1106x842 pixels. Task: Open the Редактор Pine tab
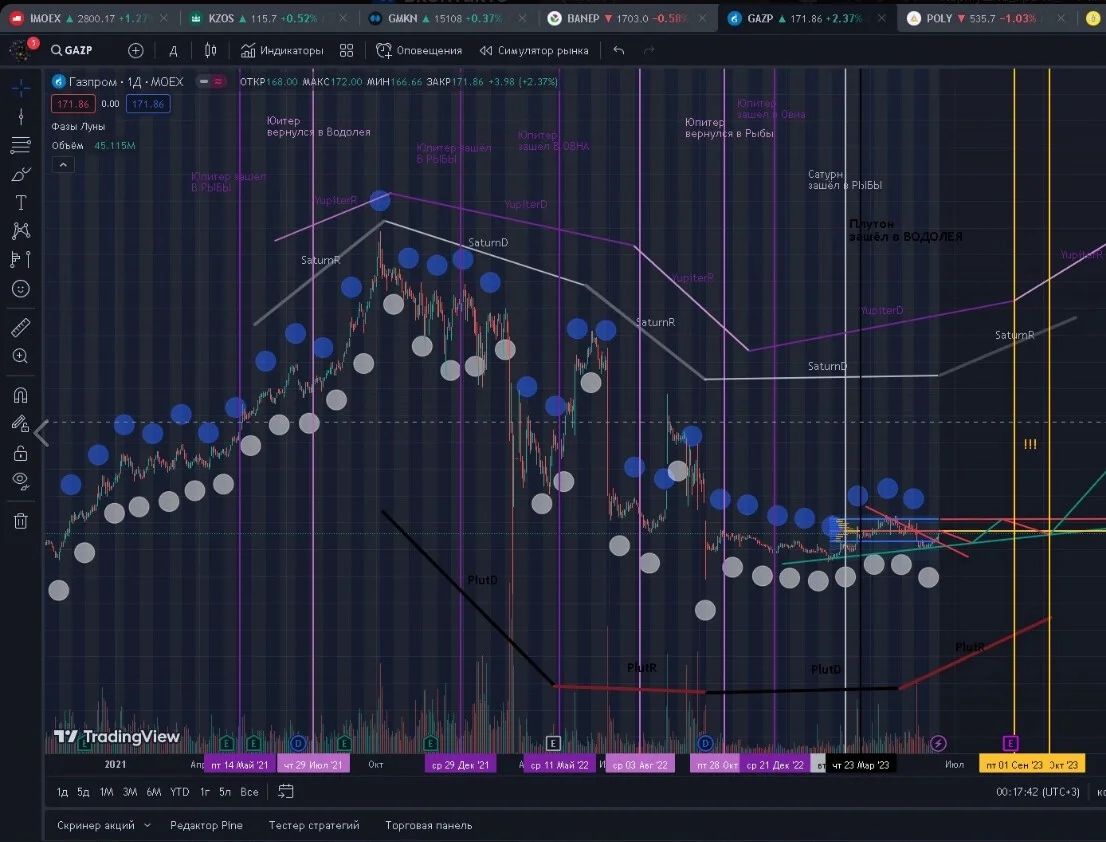click(x=206, y=825)
